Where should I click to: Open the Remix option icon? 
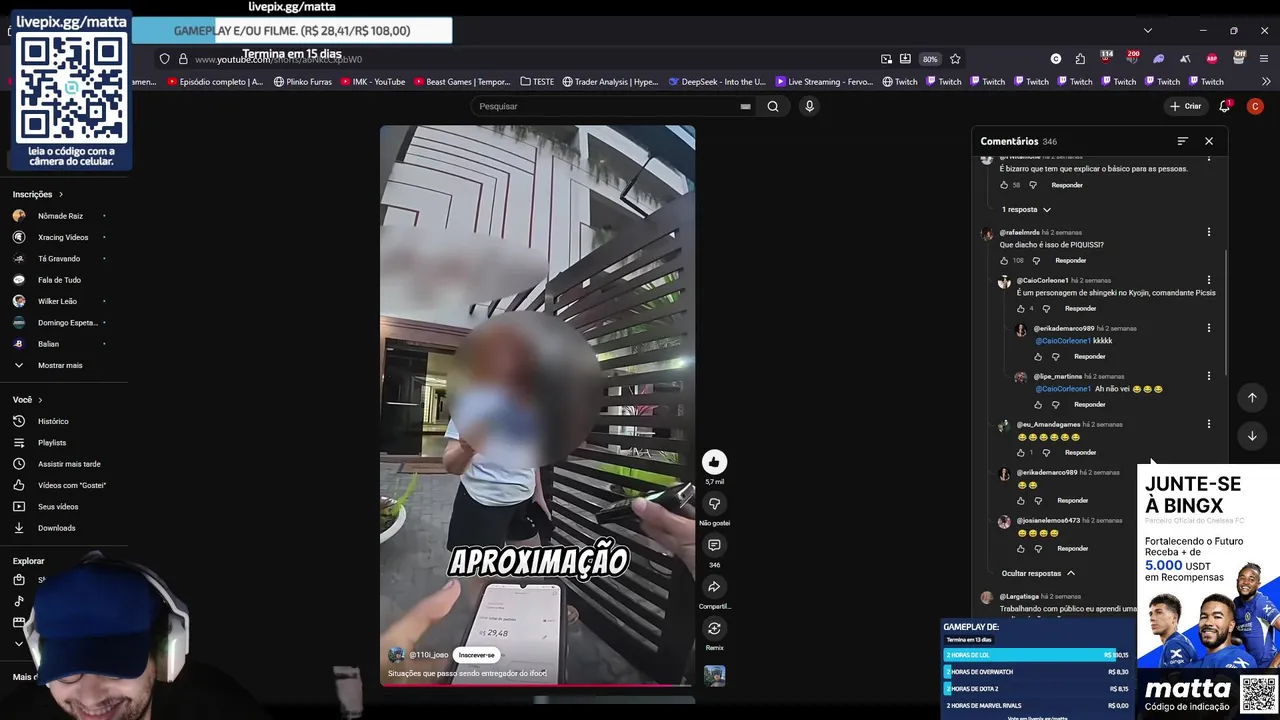(x=714, y=629)
